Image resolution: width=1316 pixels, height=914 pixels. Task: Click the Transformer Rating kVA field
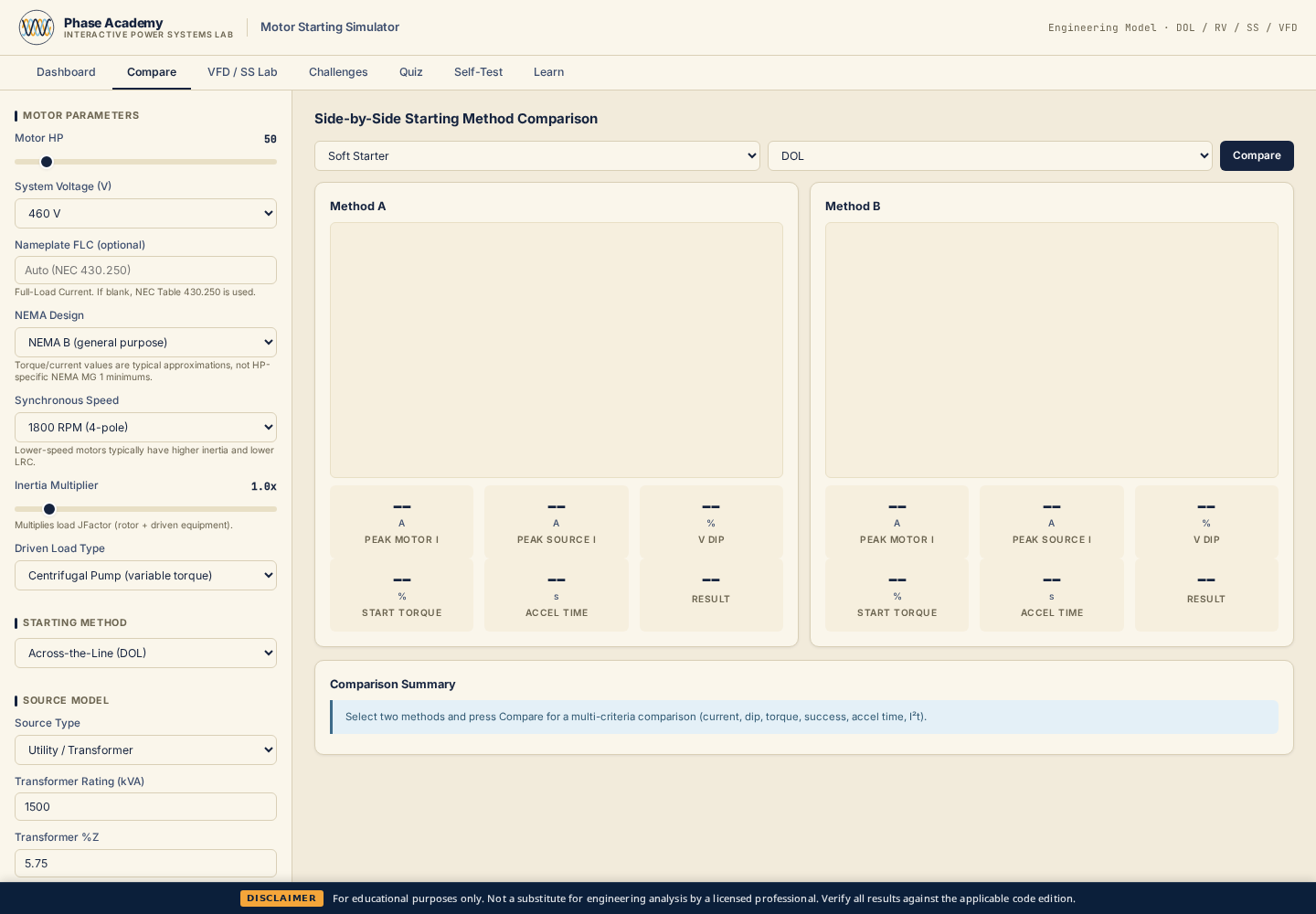click(x=145, y=807)
